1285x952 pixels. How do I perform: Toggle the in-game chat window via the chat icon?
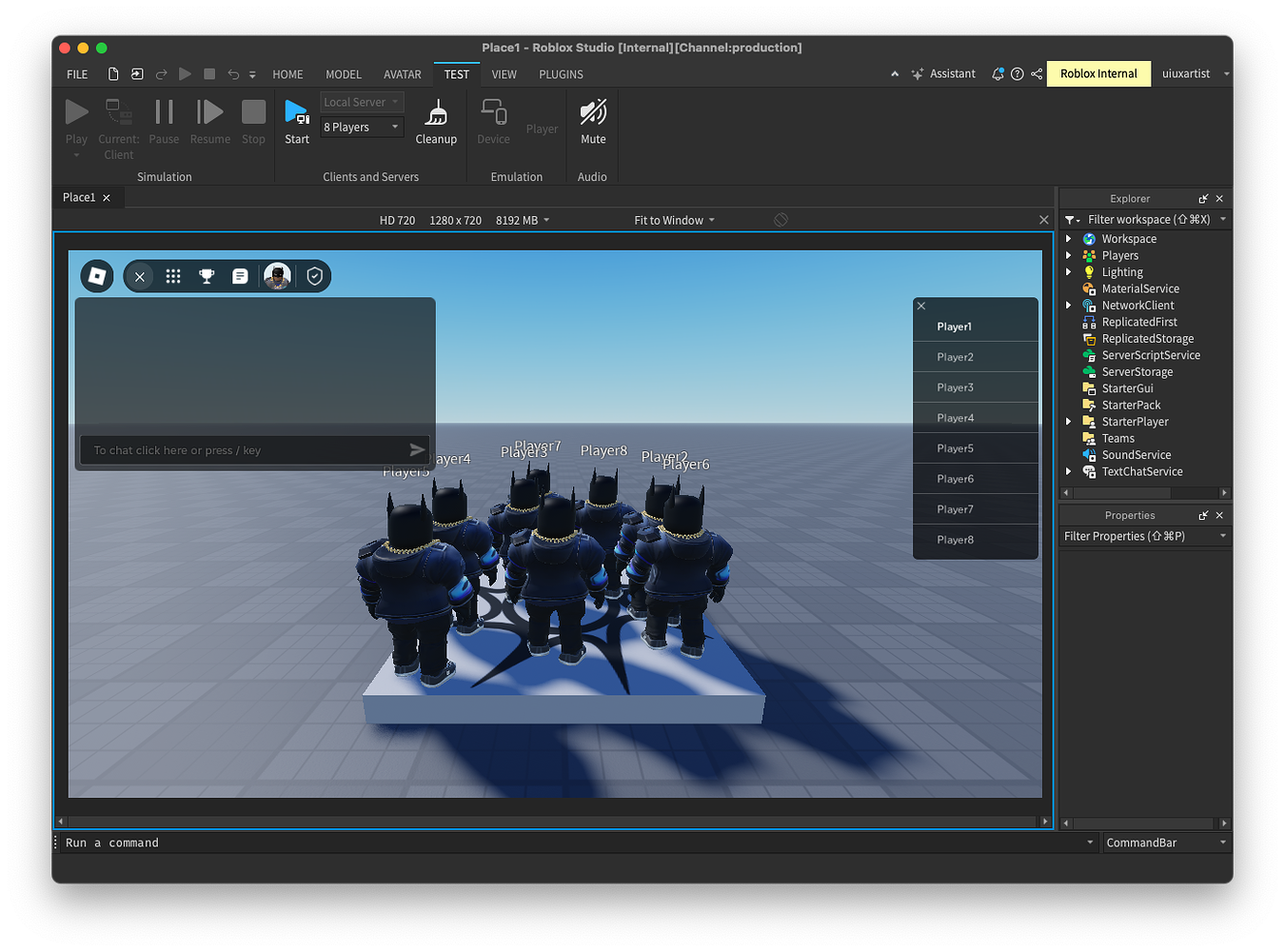point(240,276)
